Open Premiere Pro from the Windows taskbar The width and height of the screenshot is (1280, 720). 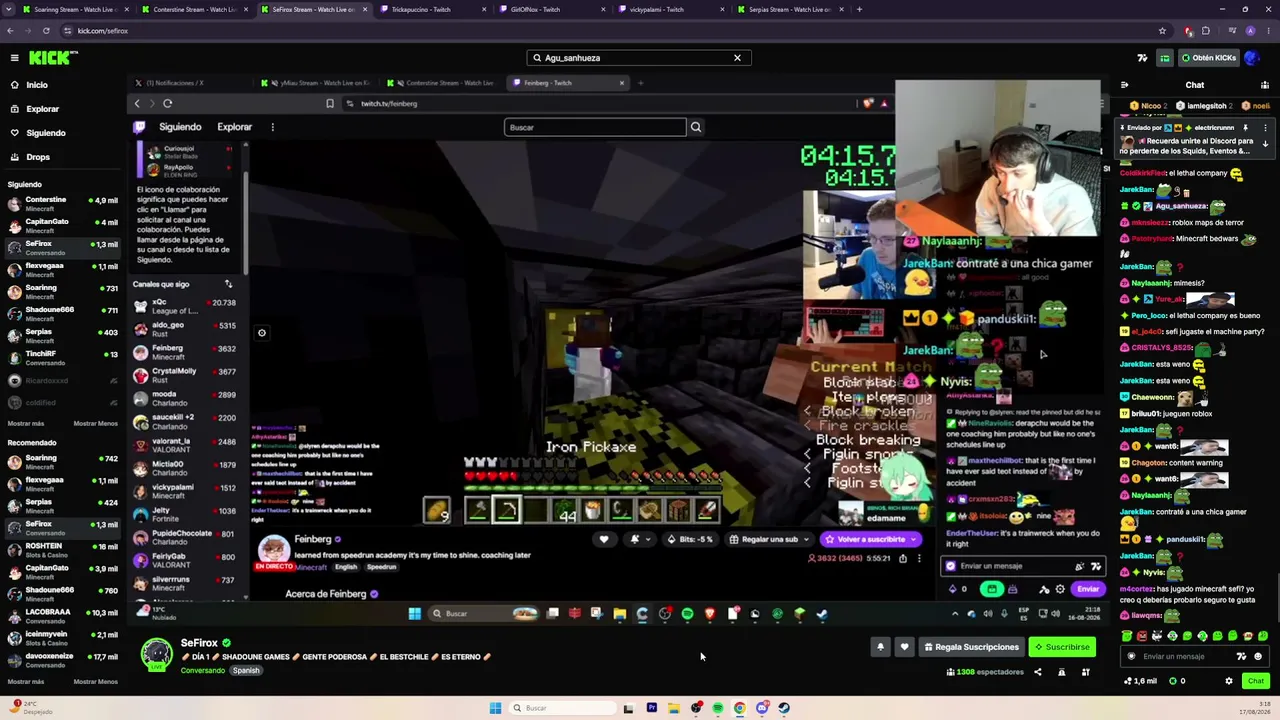[651, 708]
